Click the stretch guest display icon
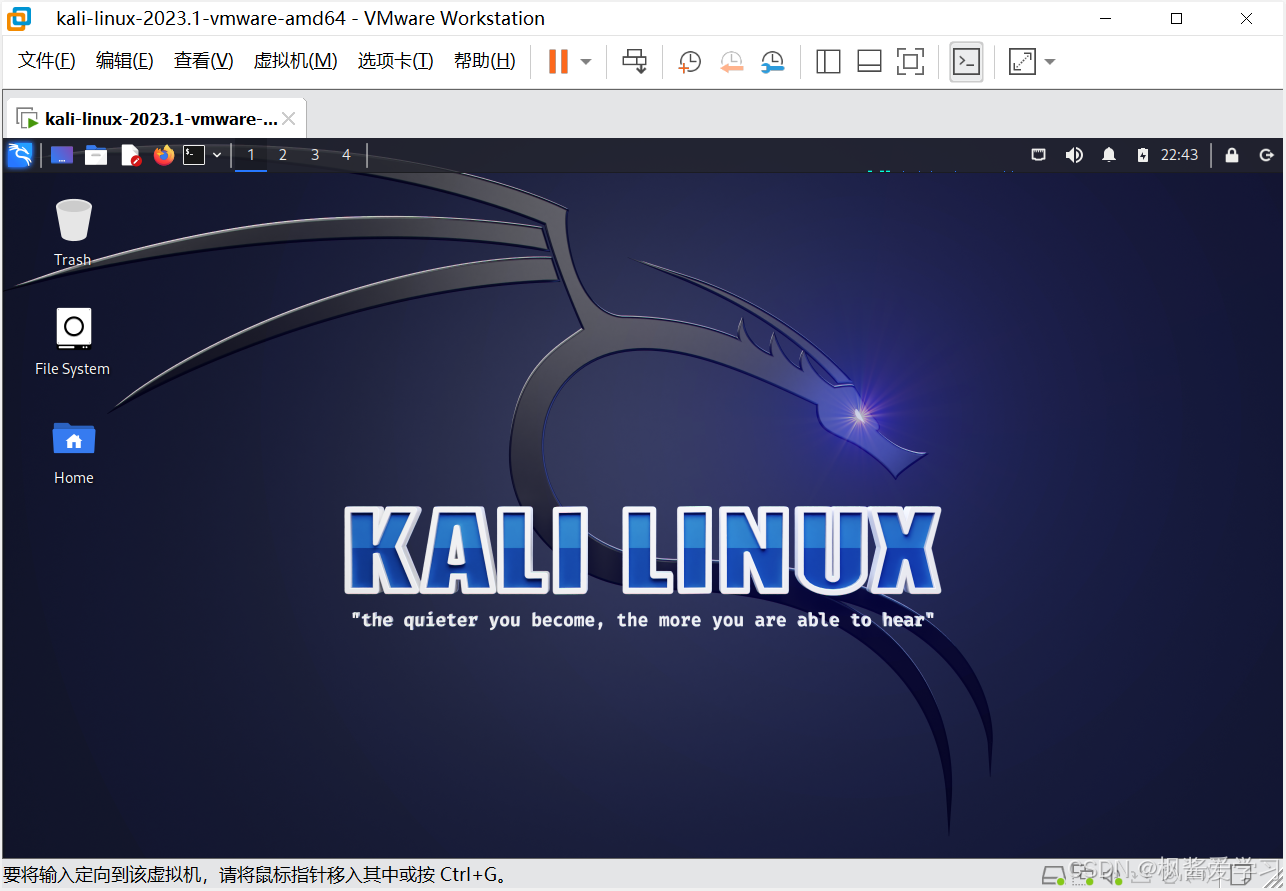The height and width of the screenshot is (891, 1286). click(x=1022, y=62)
